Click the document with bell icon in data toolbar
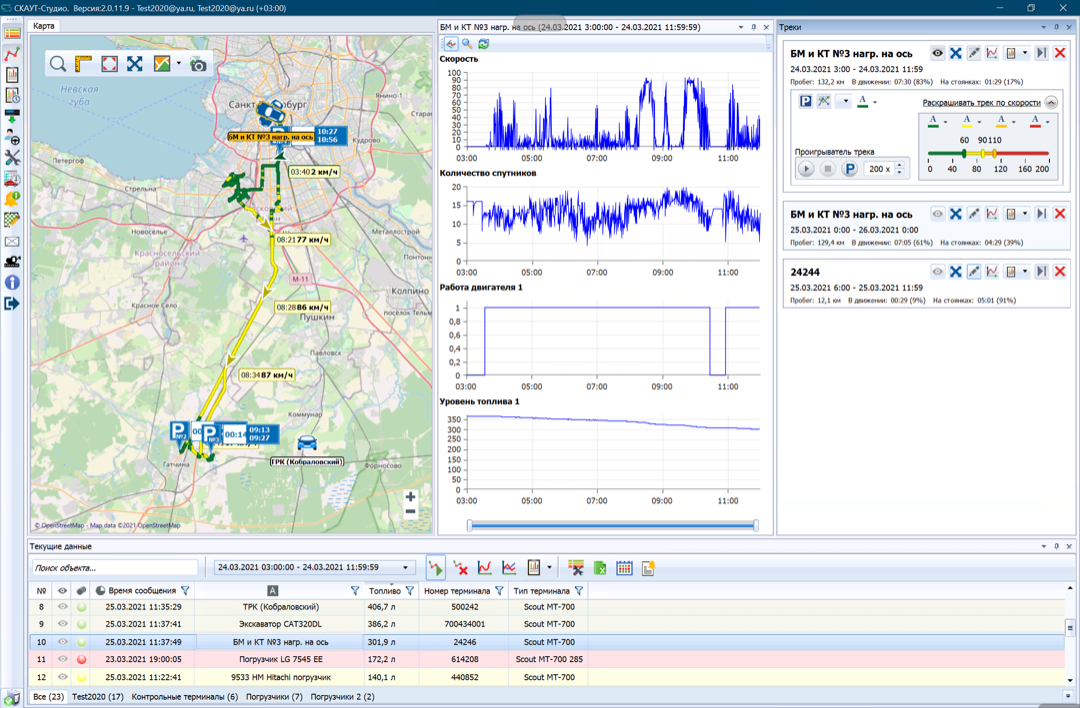The image size is (1080, 708). tap(647, 568)
